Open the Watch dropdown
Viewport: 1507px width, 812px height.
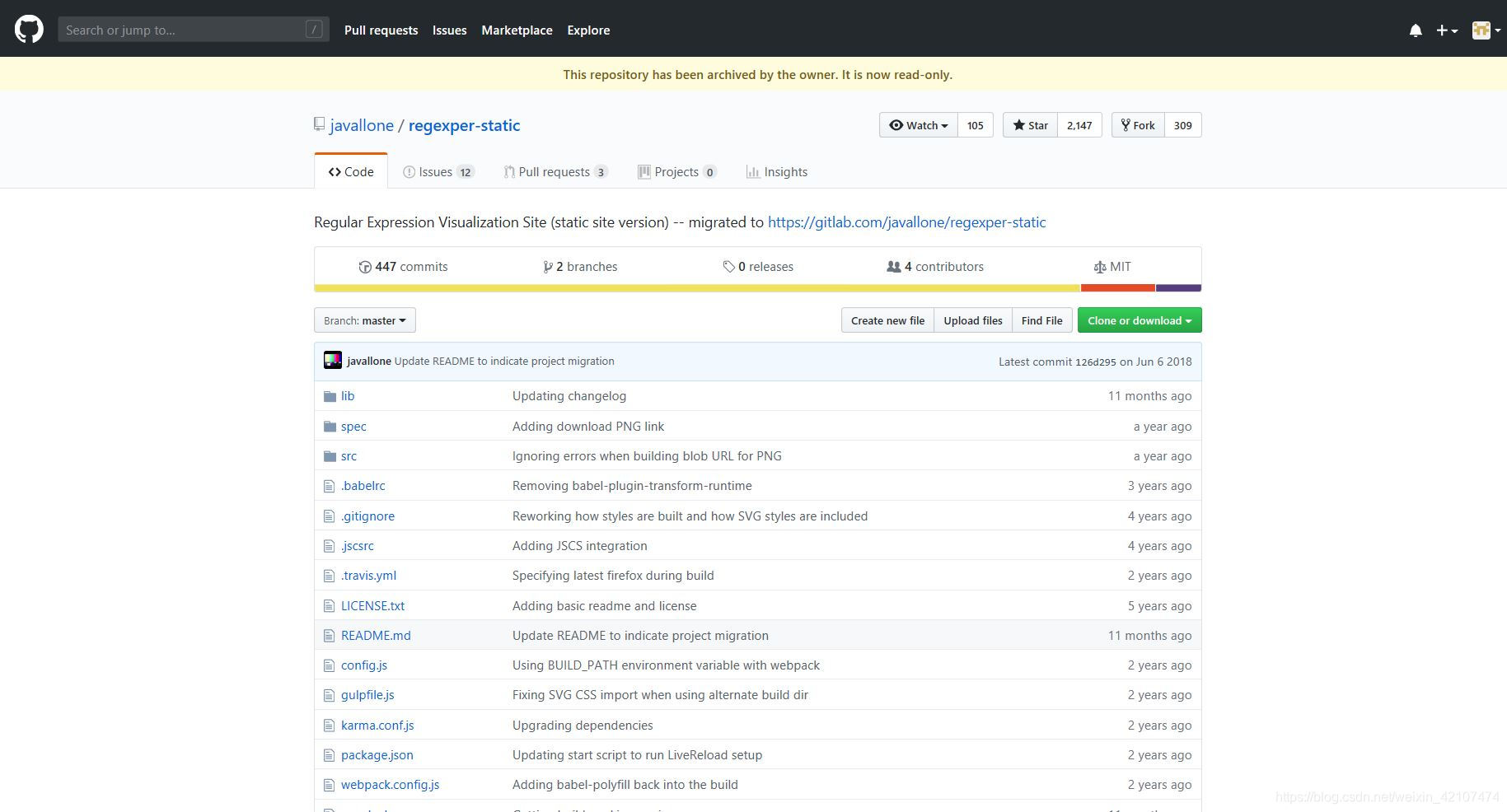[919, 125]
